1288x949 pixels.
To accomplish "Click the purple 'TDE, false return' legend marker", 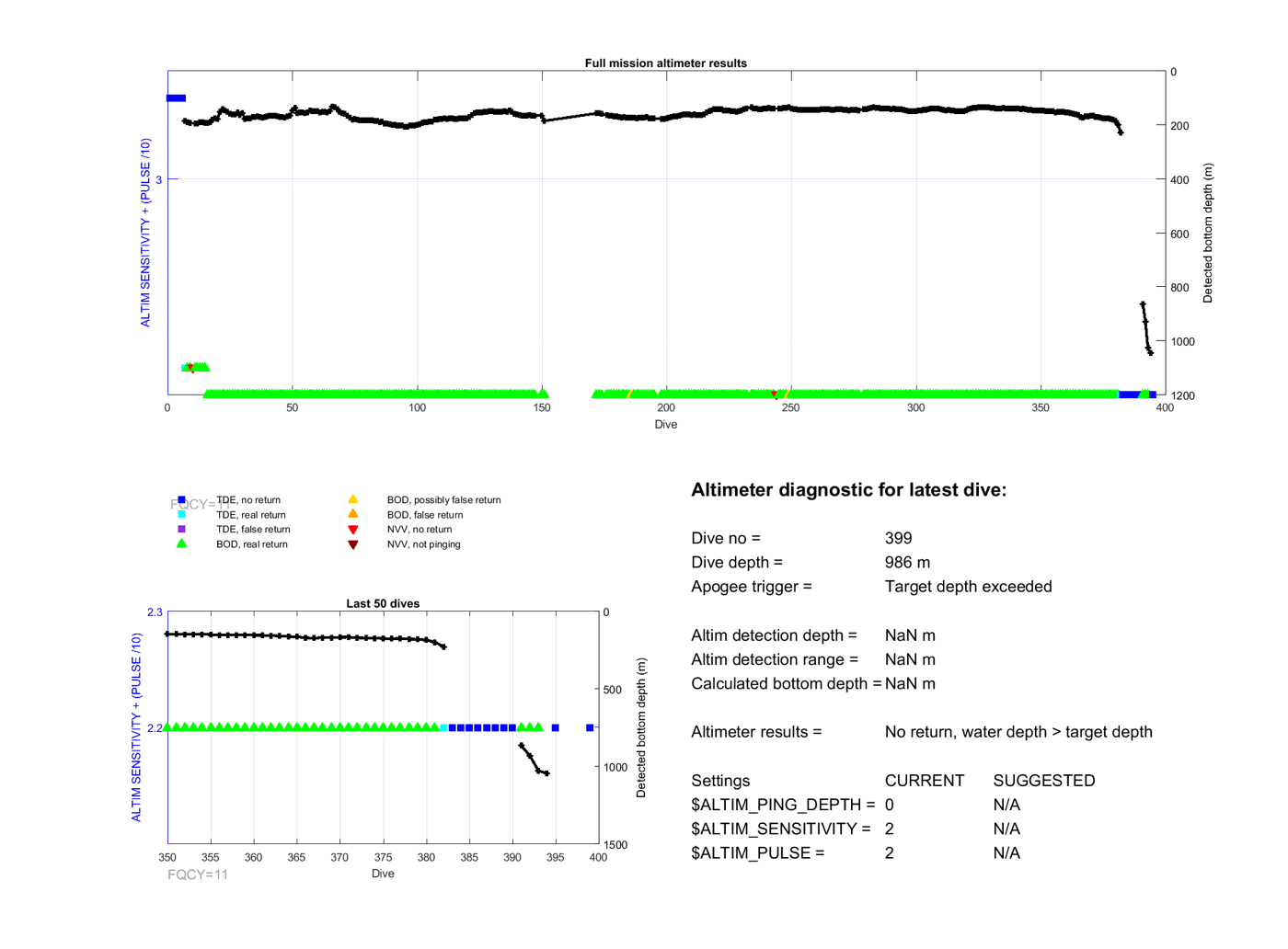I will click(x=181, y=529).
